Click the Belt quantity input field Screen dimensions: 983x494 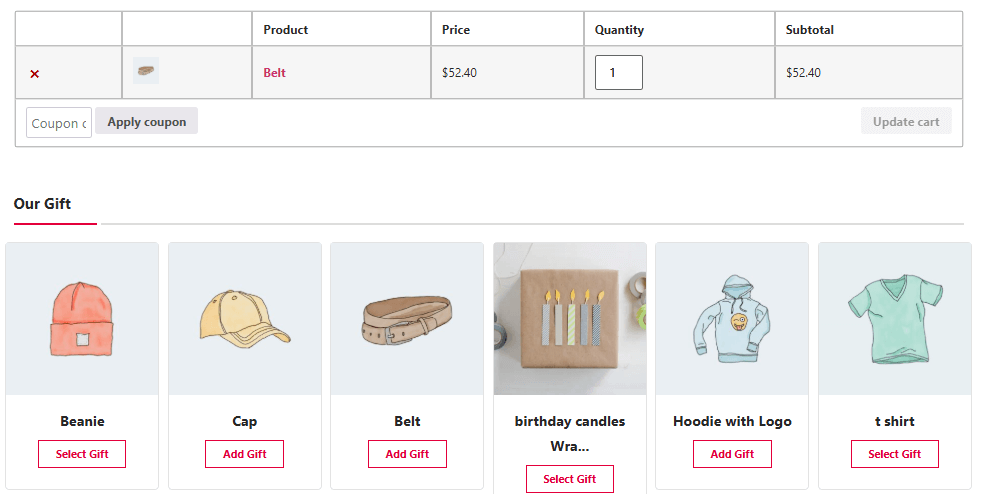pos(619,73)
